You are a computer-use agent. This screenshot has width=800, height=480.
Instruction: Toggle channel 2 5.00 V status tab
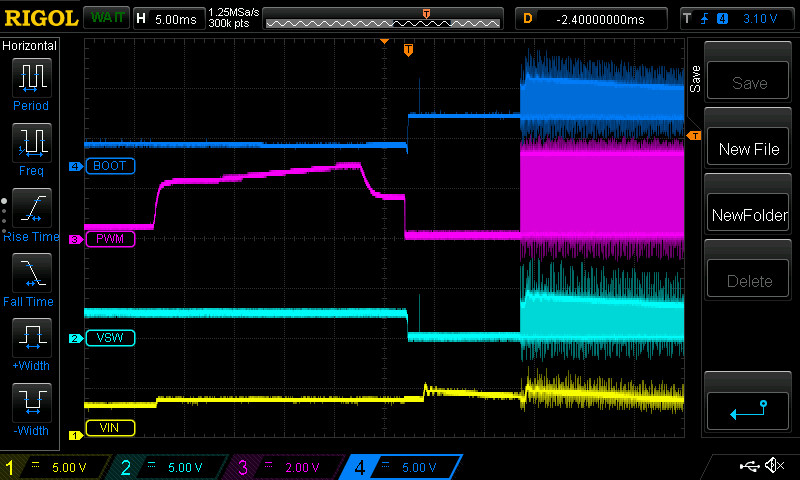tap(171, 467)
